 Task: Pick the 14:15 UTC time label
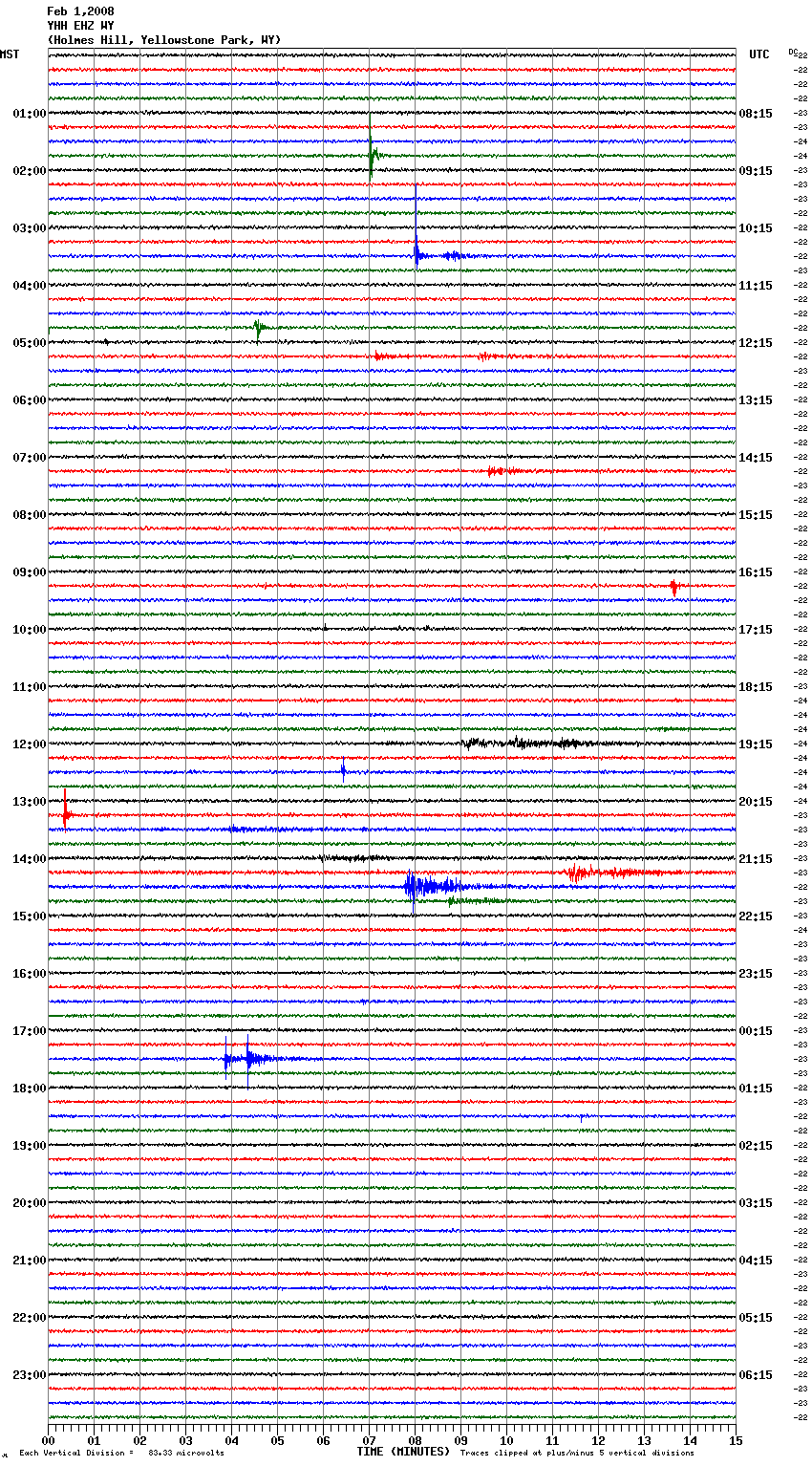coord(756,458)
